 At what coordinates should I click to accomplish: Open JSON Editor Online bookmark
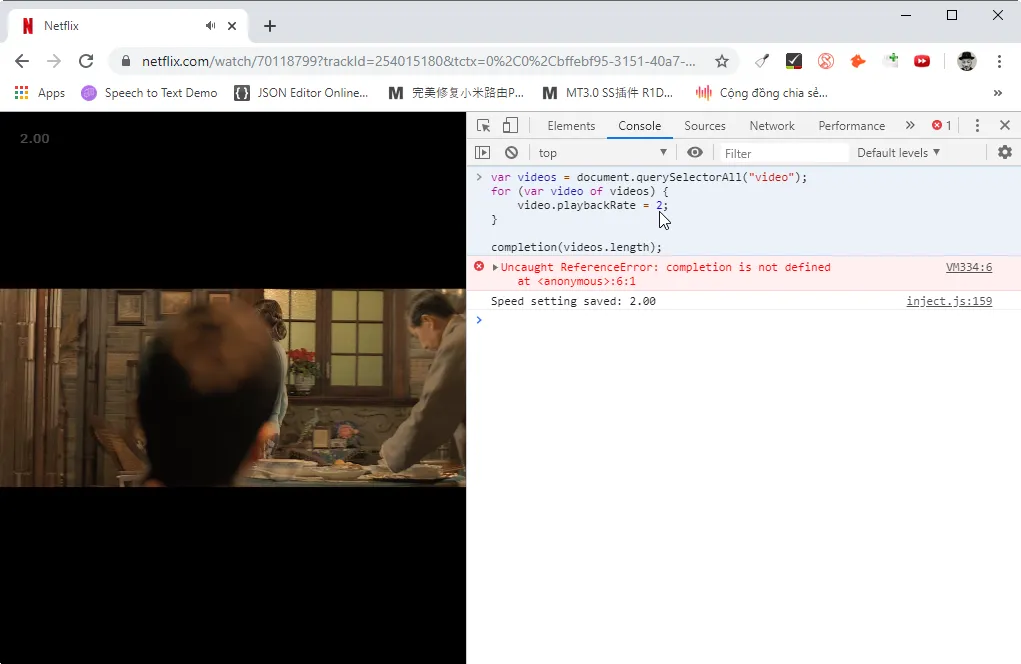point(301,93)
